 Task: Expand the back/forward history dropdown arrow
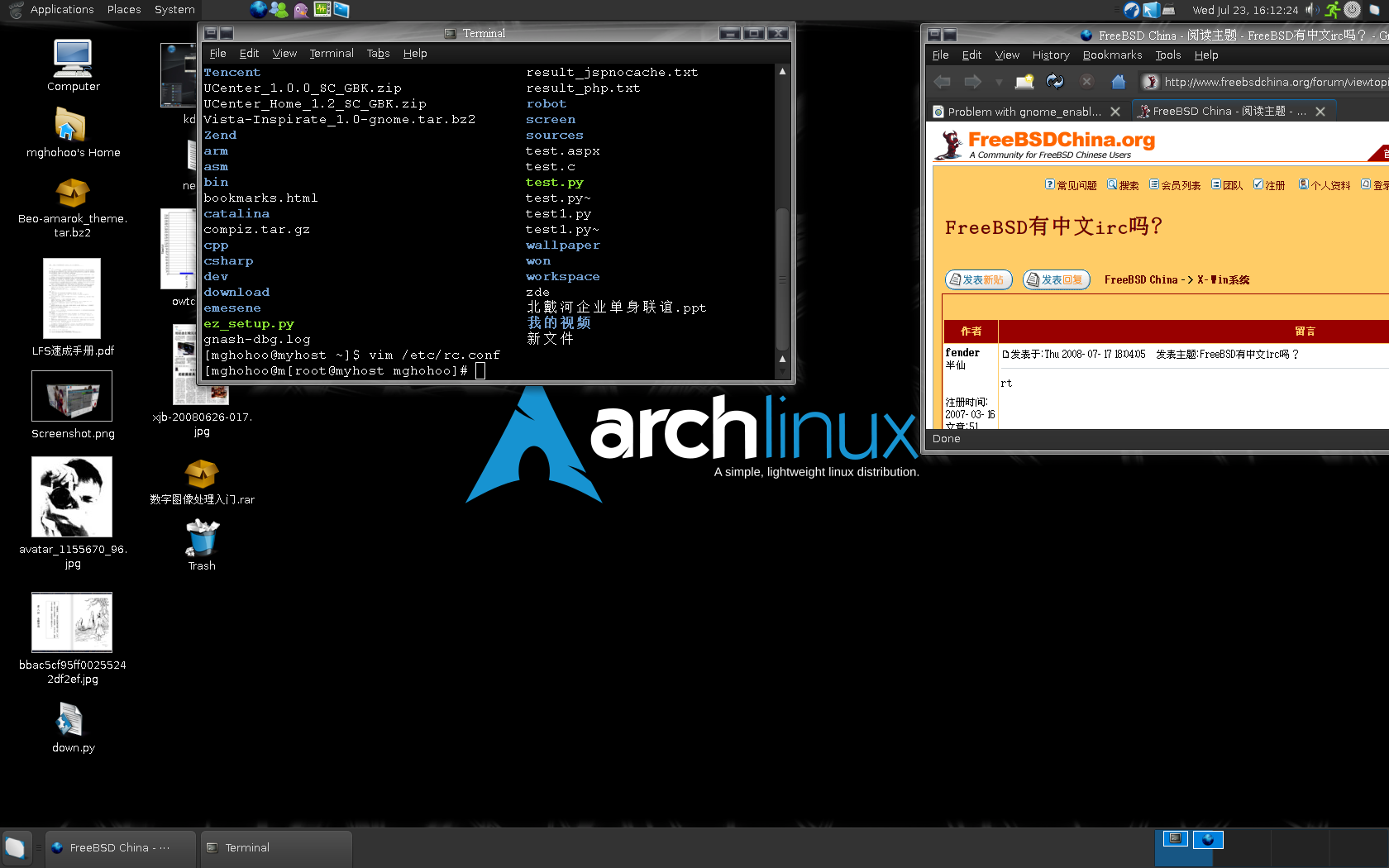pos(999,82)
